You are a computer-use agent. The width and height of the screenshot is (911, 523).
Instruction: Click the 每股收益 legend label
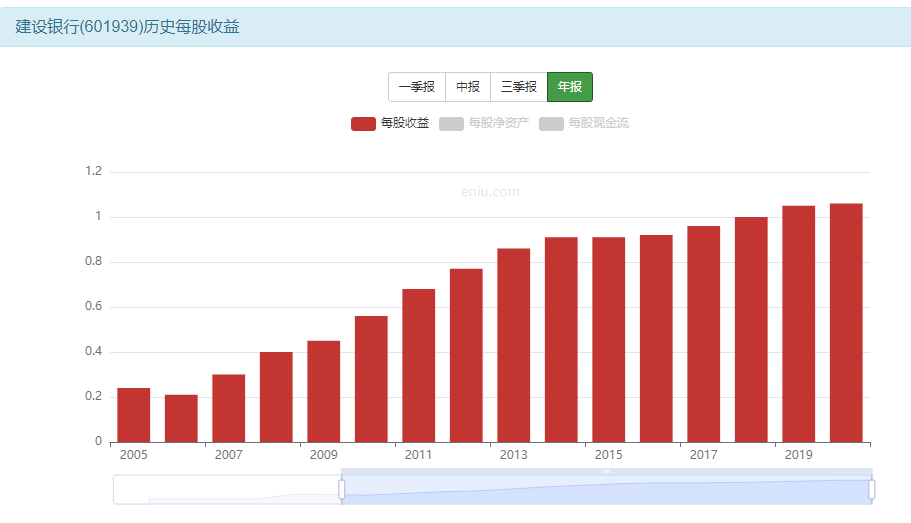(x=405, y=123)
